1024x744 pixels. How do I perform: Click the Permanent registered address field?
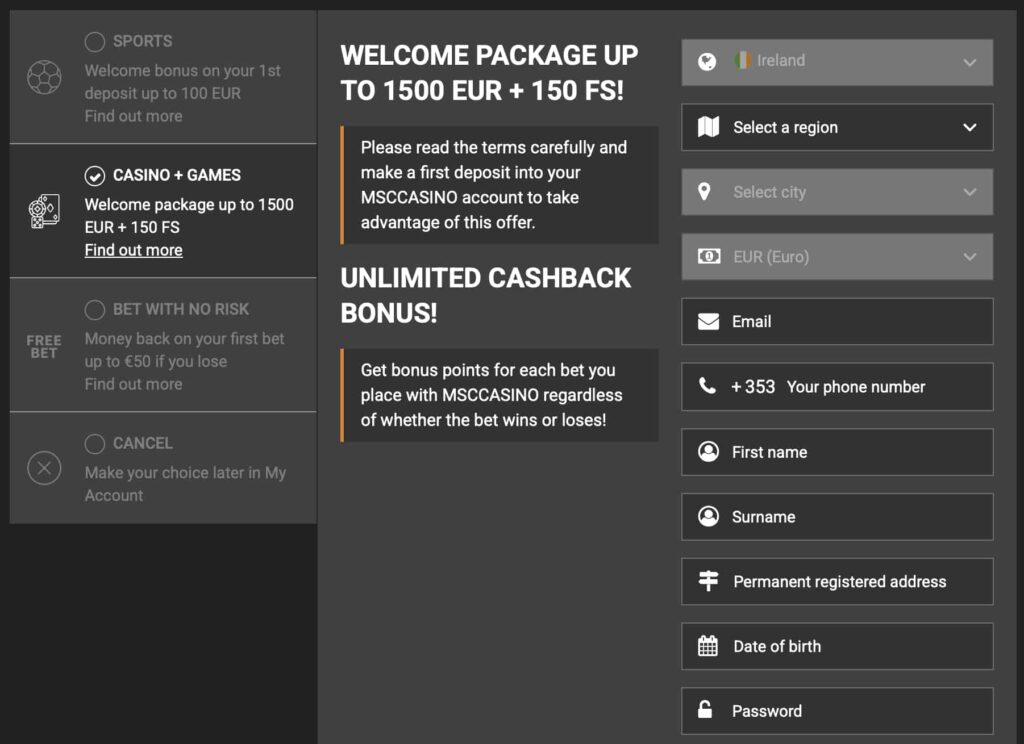click(x=837, y=581)
